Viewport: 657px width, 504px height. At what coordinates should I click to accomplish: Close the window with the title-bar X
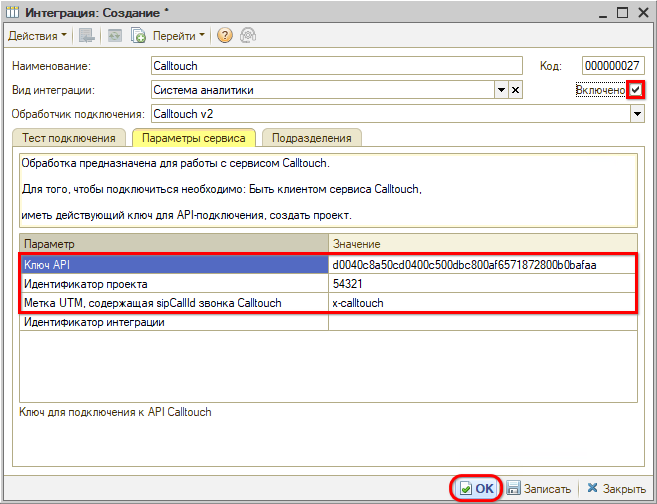tap(643, 13)
